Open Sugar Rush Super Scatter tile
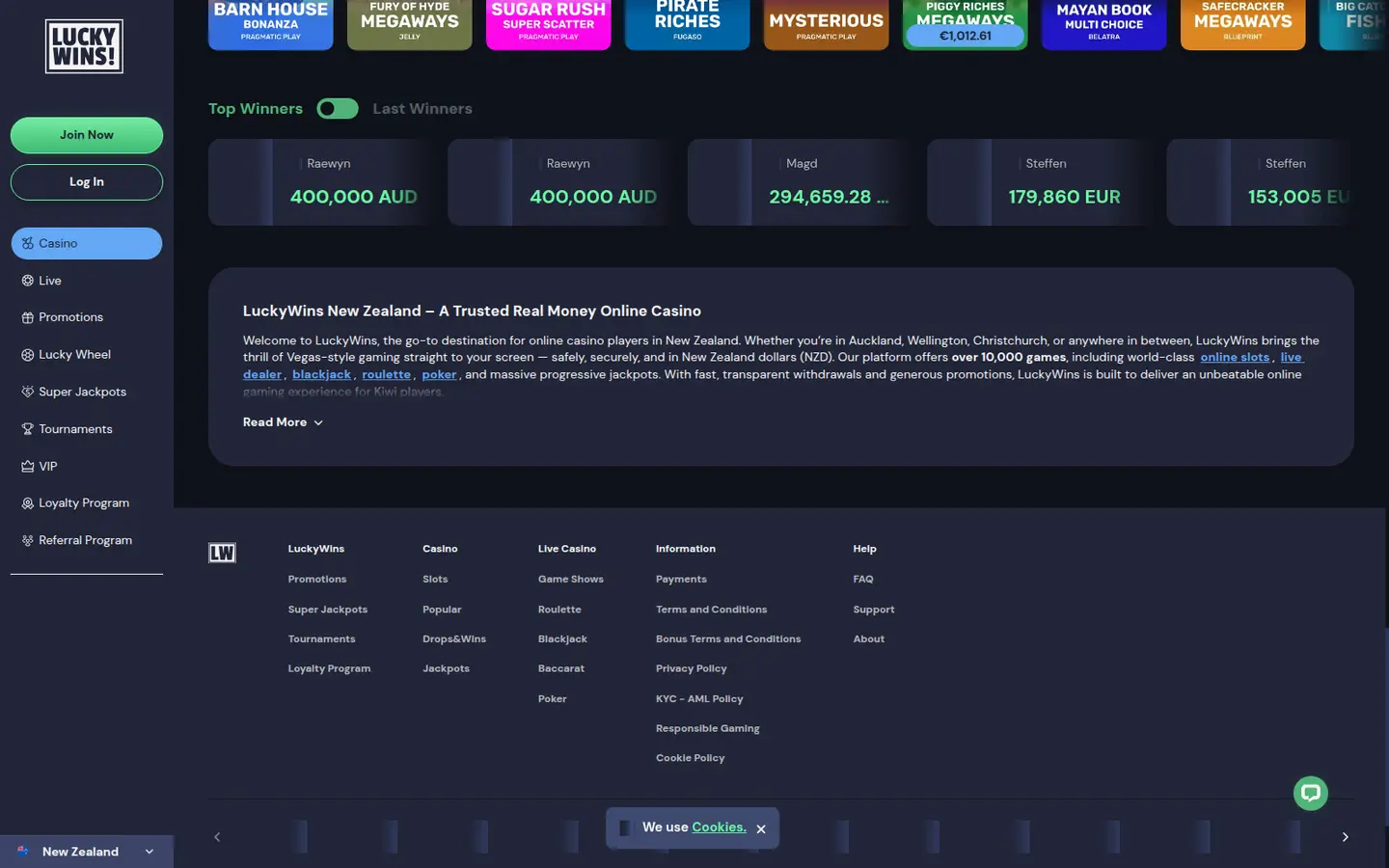The height and width of the screenshot is (868, 1389). tap(549, 24)
